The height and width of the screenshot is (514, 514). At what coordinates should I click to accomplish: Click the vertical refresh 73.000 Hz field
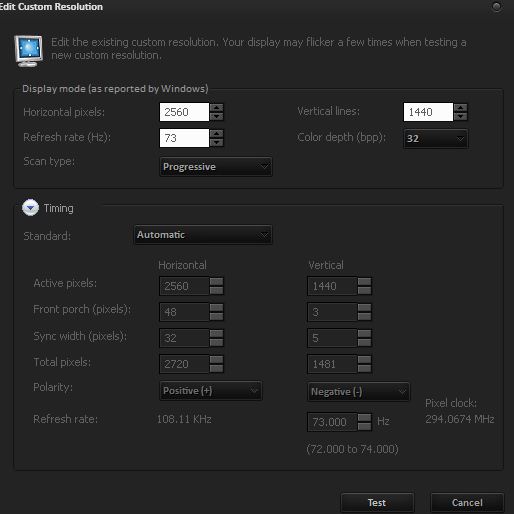pyautogui.click(x=332, y=422)
